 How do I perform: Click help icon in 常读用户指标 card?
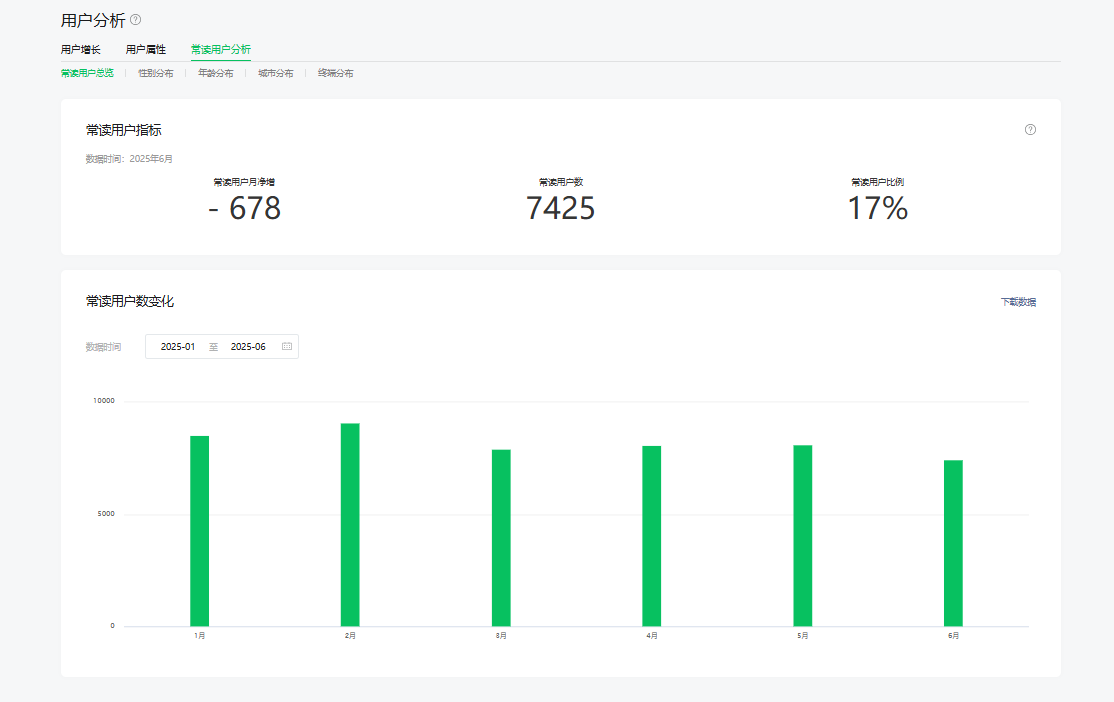pos(1030,129)
